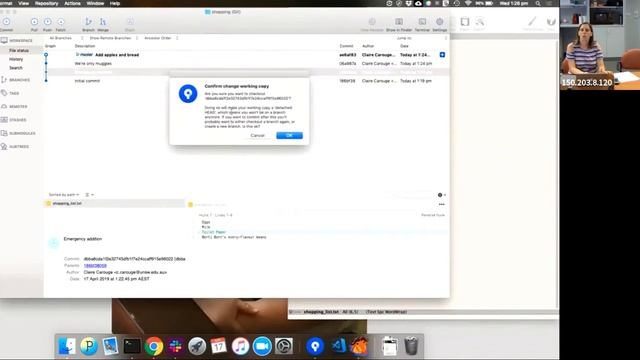
Task: Click the Reverse hunk button
Action: 433,215
